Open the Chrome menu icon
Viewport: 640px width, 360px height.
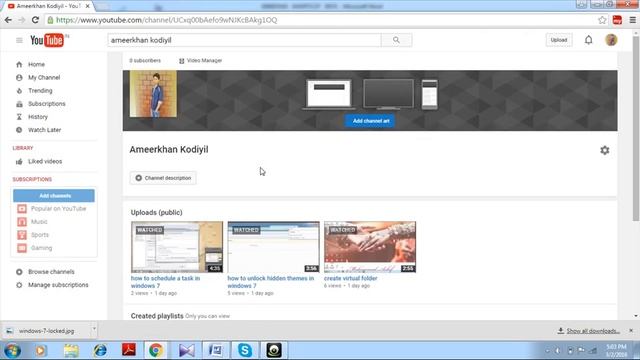[x=633, y=20]
